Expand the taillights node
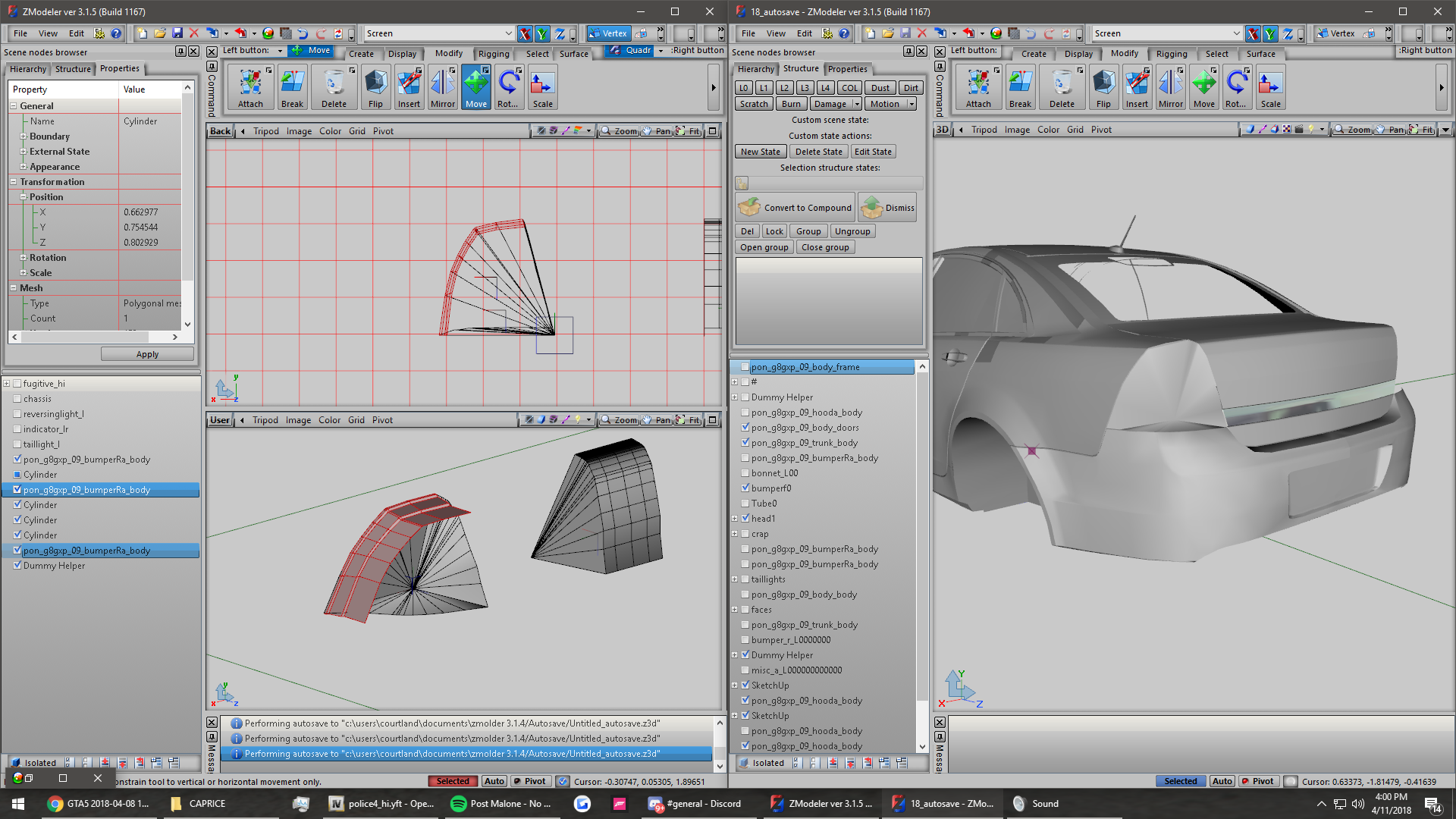The width and height of the screenshot is (1456, 819). point(734,579)
